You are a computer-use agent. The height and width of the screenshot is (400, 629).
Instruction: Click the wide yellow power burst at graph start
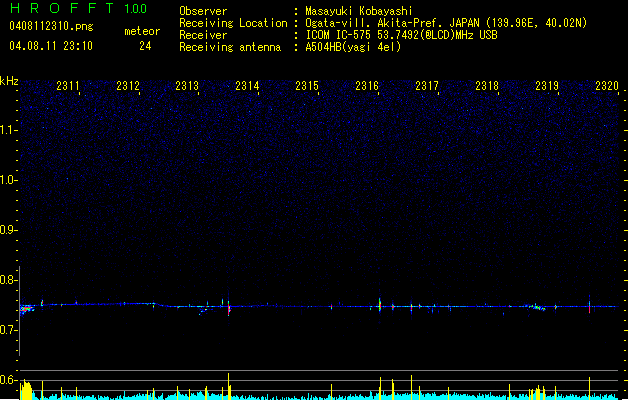pos(26,390)
